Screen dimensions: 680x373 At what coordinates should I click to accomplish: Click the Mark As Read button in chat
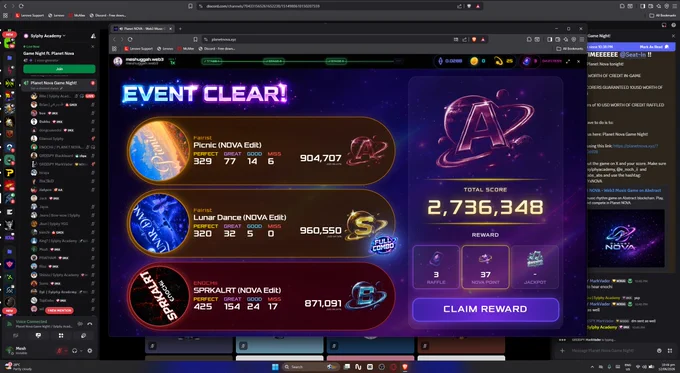coord(654,46)
